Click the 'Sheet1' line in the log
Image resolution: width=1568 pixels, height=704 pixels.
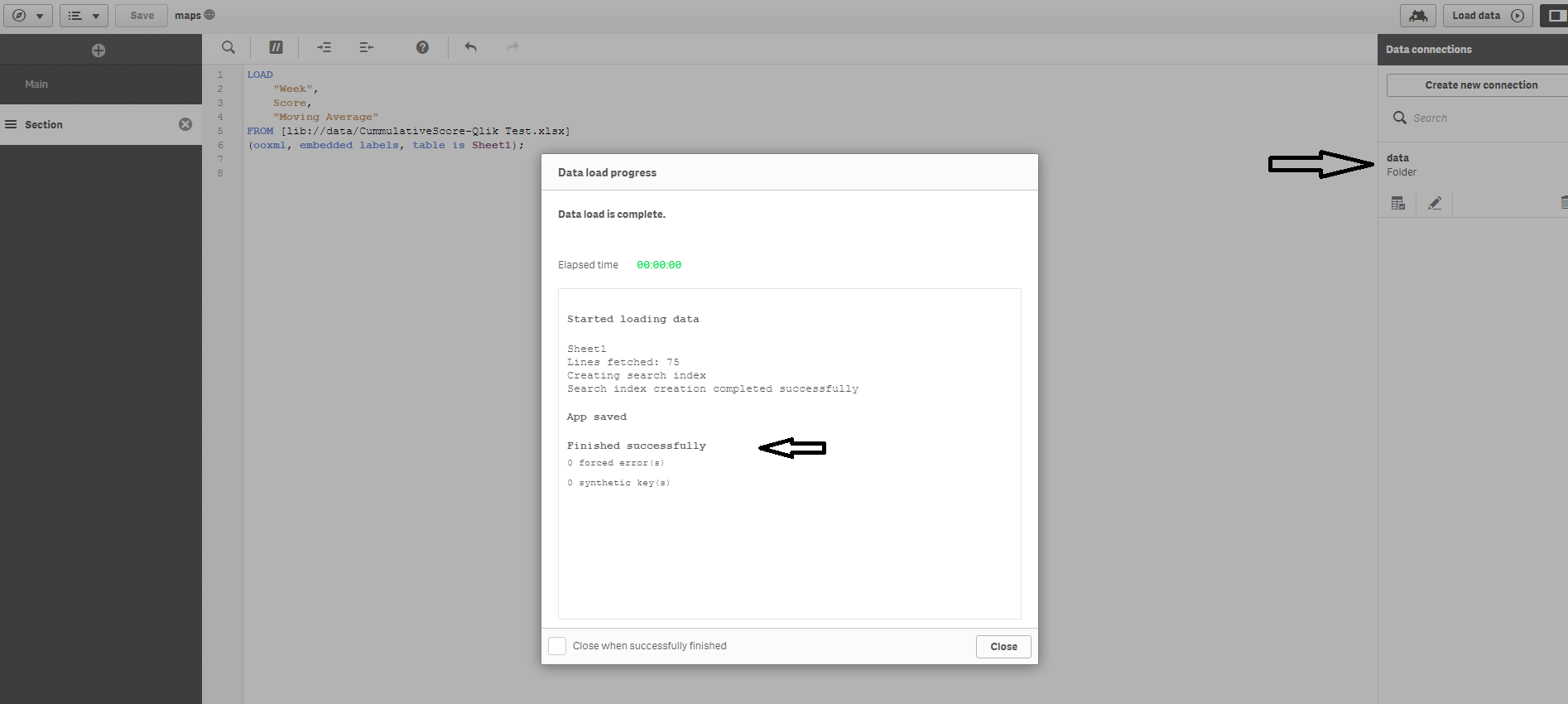586,349
